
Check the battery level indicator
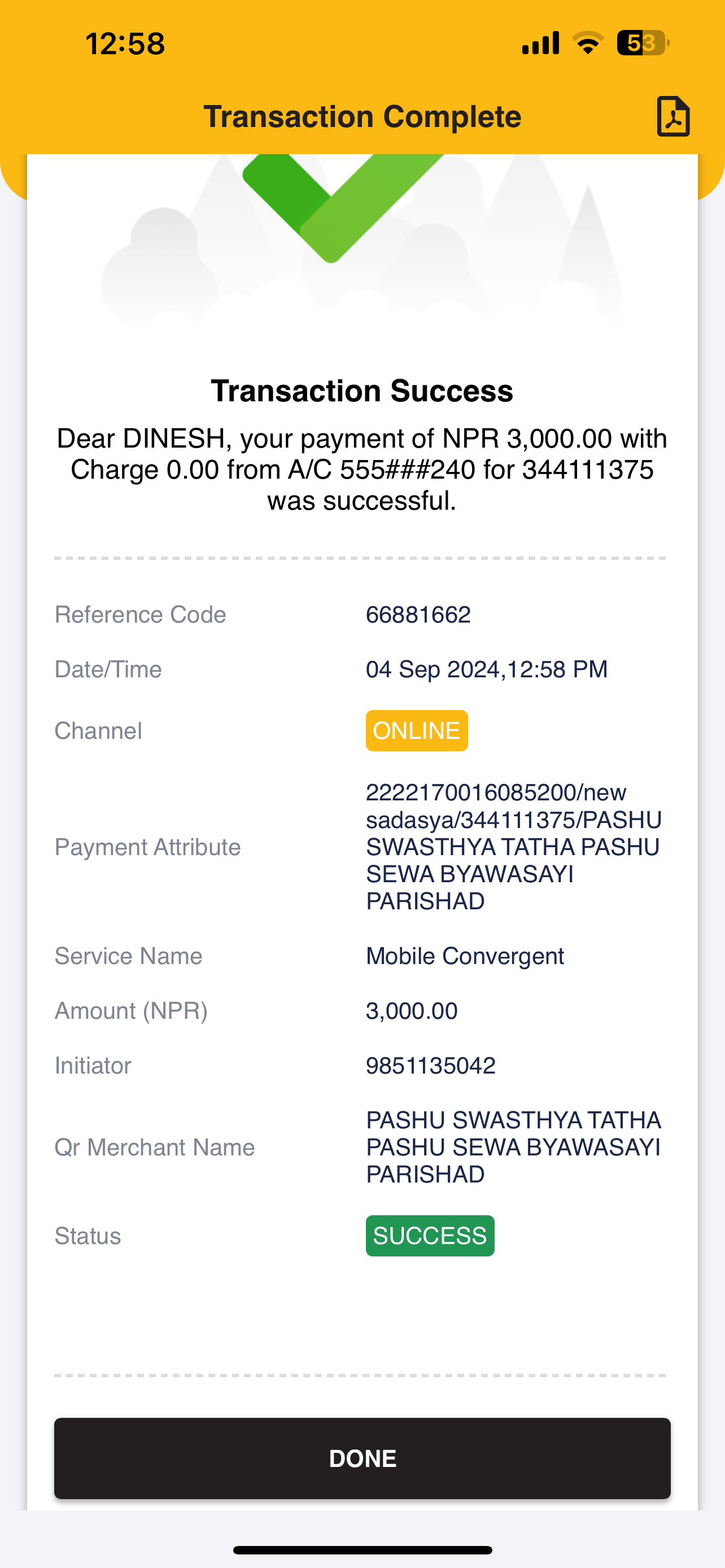643,43
